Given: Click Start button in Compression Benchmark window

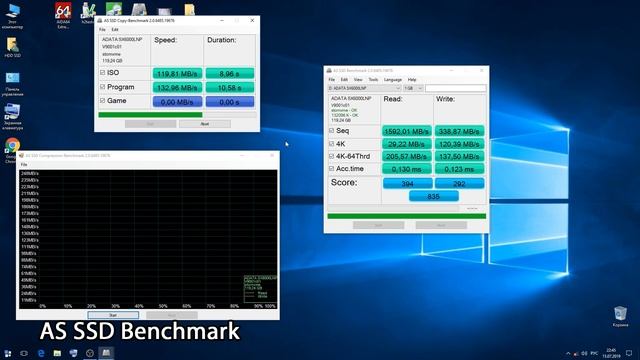Looking at the screenshot, I should (113, 315).
